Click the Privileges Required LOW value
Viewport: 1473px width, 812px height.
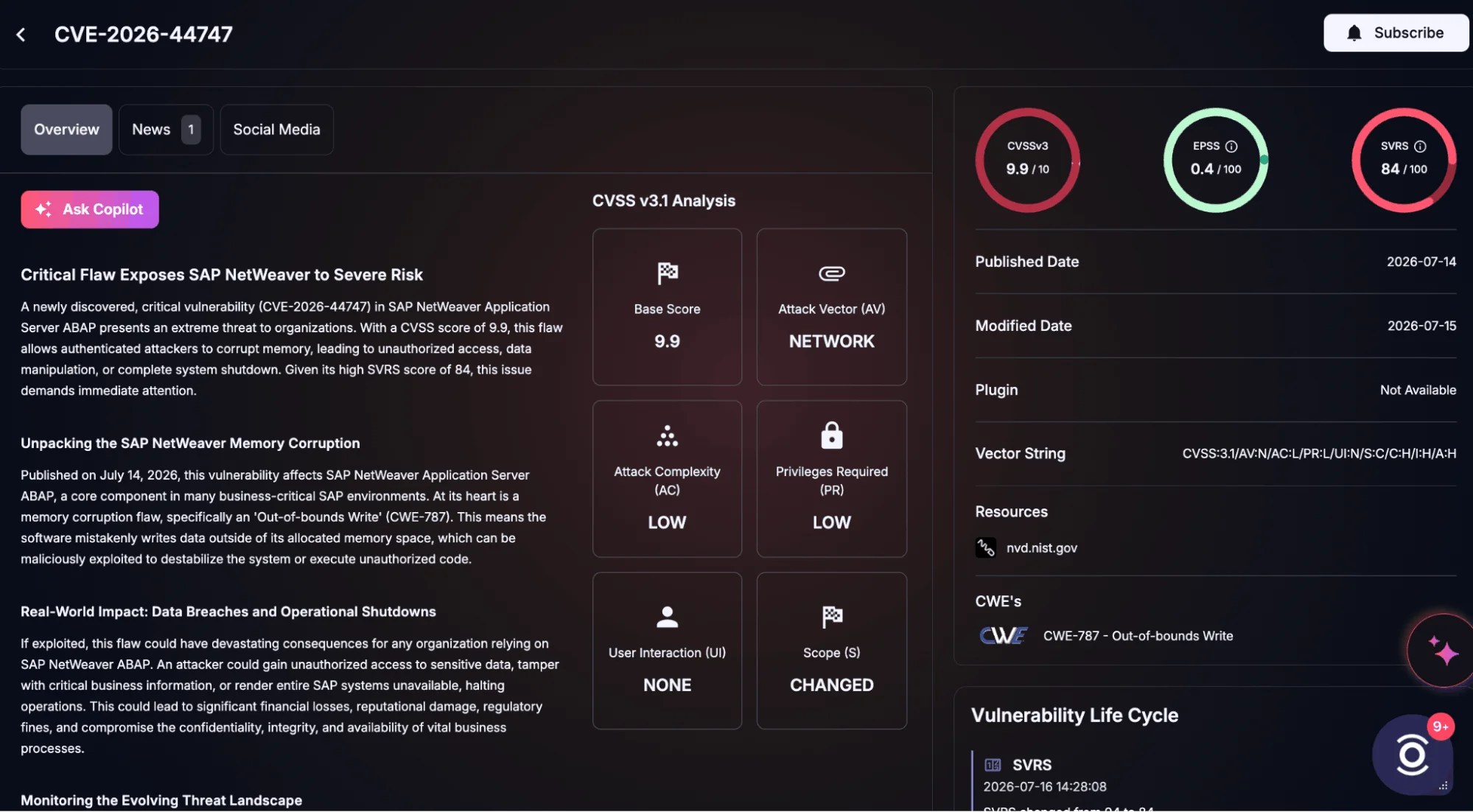pyautogui.click(x=831, y=522)
